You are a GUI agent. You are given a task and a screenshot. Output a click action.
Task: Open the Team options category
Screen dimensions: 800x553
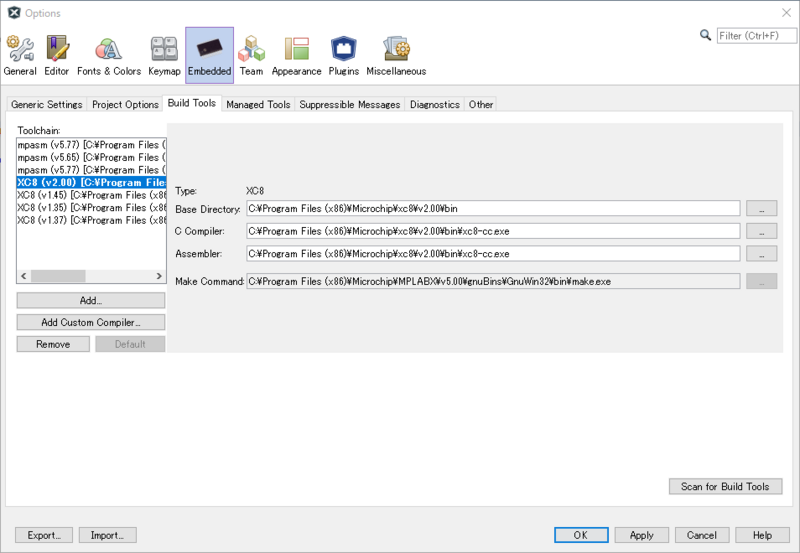[252, 56]
